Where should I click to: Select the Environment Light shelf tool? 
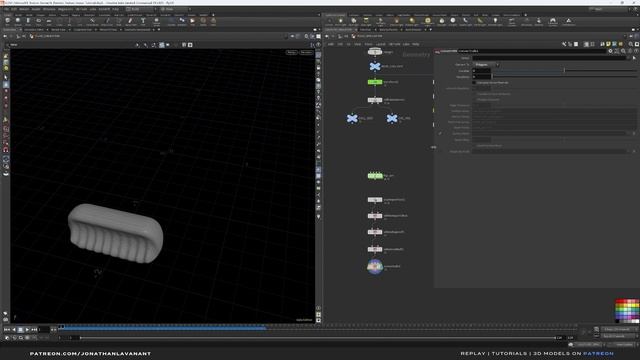click(427, 21)
